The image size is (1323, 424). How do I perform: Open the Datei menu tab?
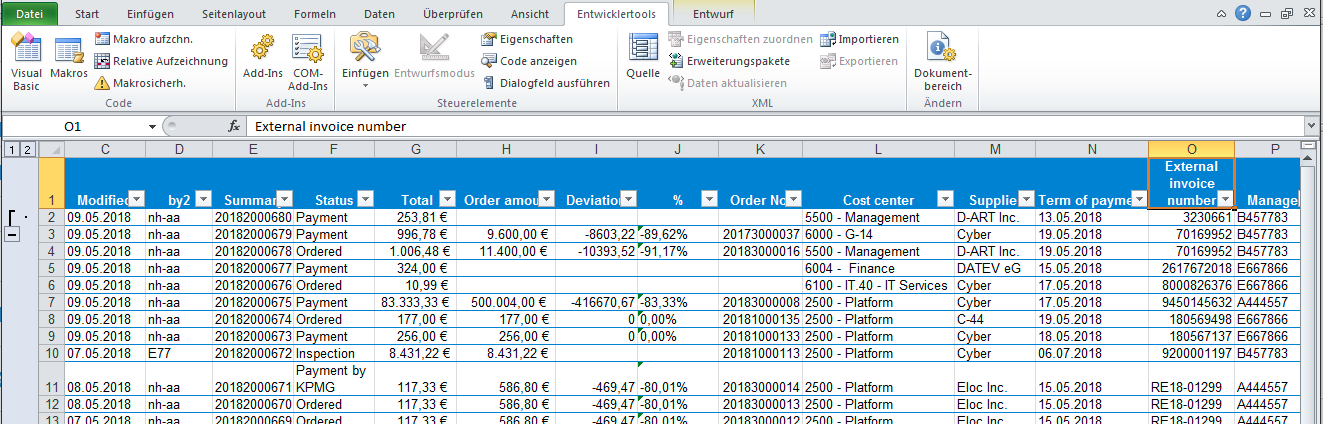(30, 14)
